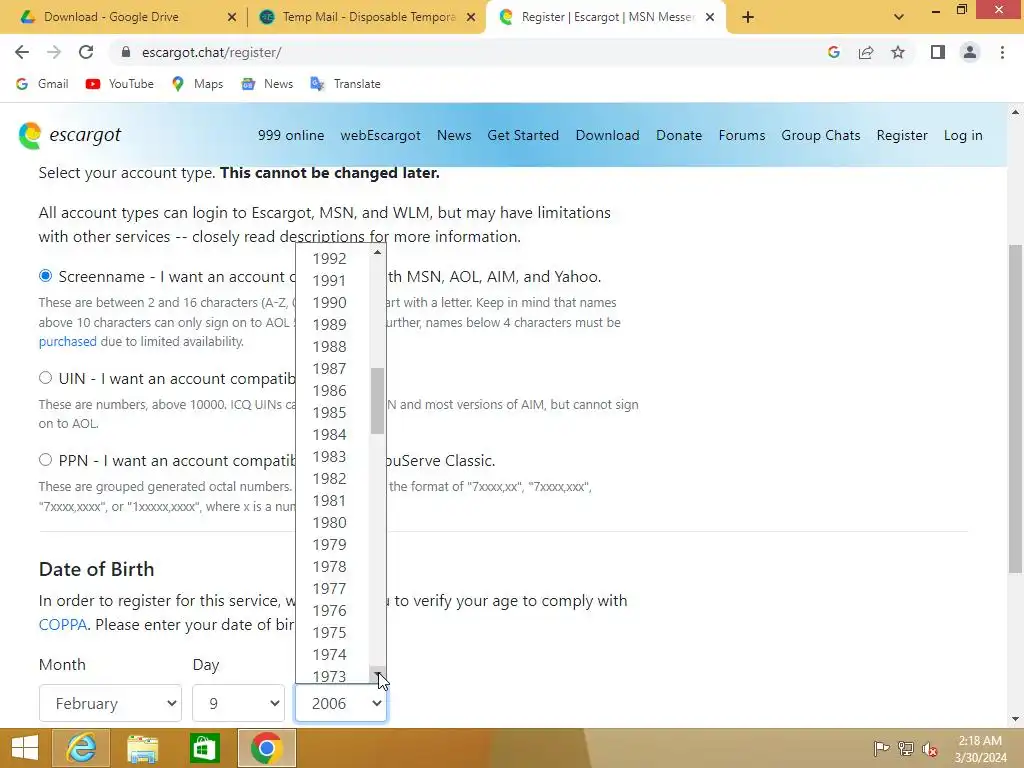
Task: Open Group Chats nav link
Action: pos(821,135)
